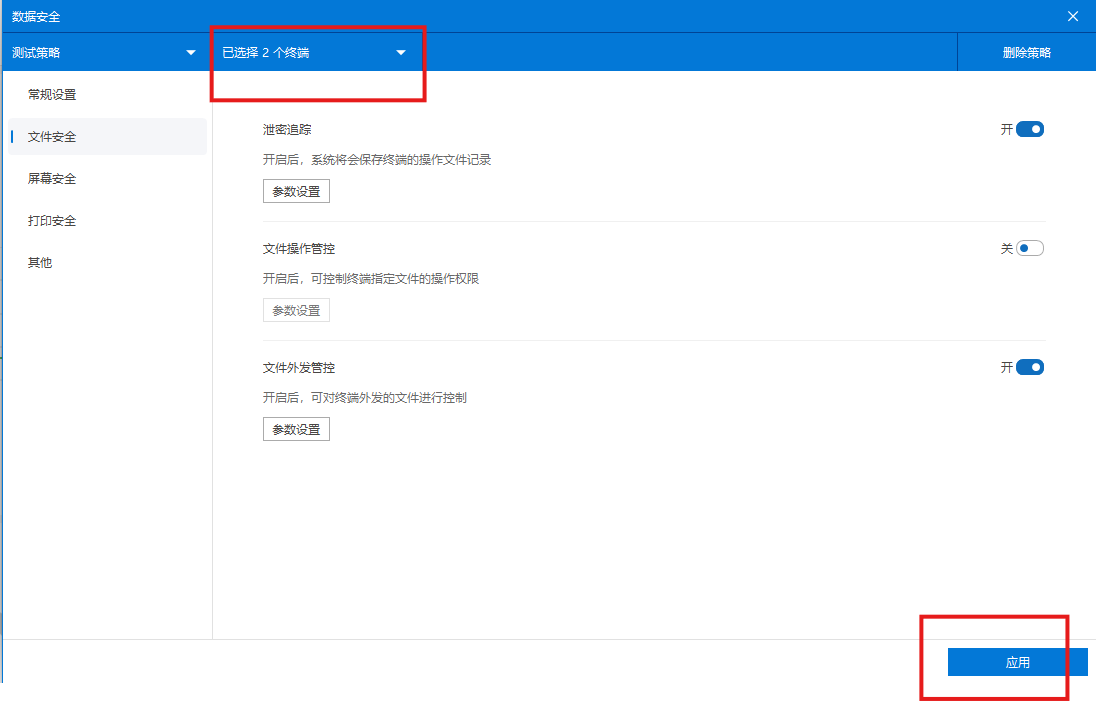Go to the 其他 section
This screenshot has width=1096, height=701.
click(x=40, y=262)
